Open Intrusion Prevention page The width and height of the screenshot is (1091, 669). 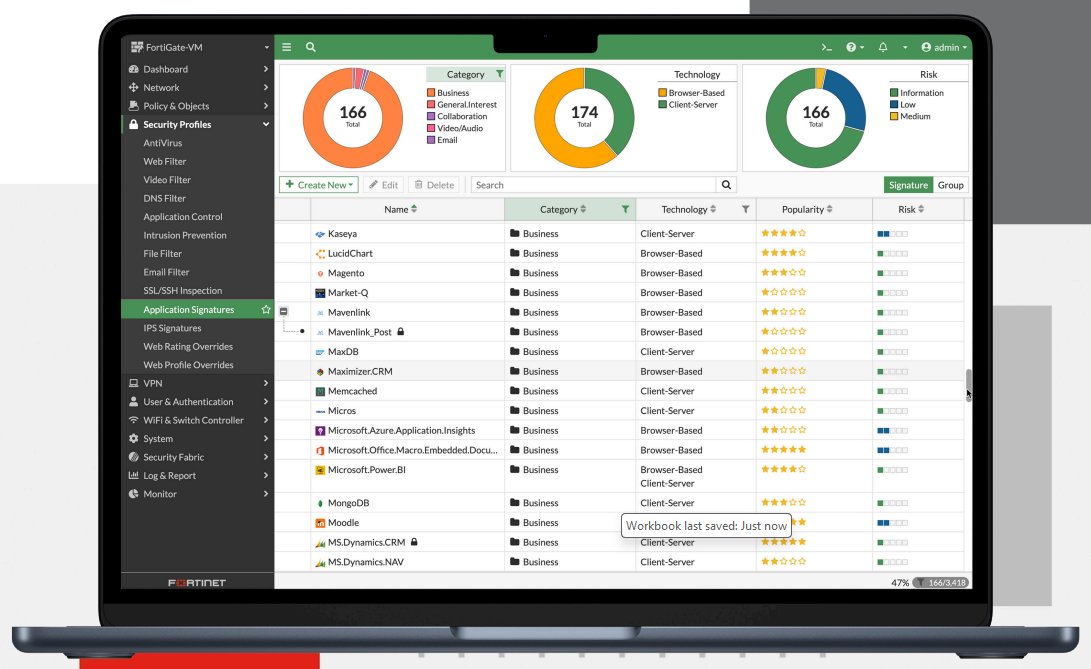point(185,235)
